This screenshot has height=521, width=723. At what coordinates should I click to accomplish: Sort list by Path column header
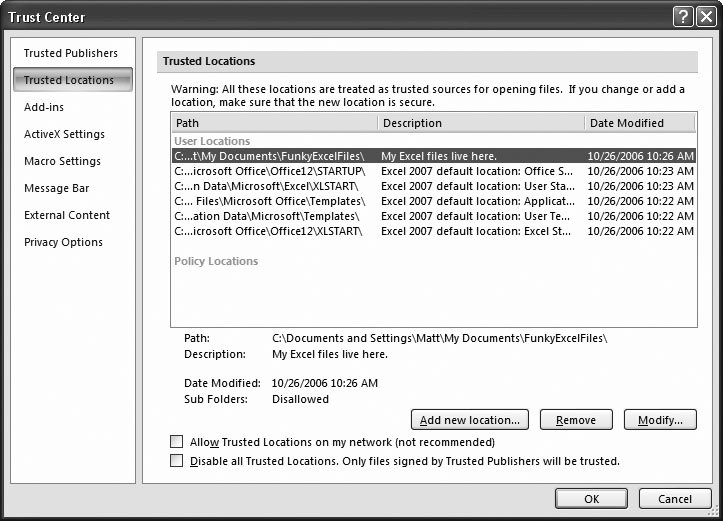(x=273, y=123)
